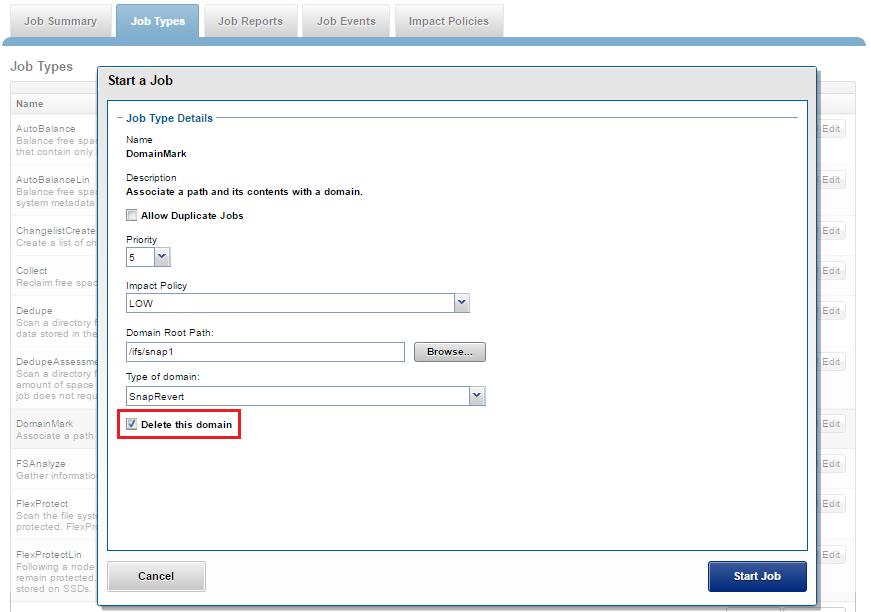Screen dimensions: 871x612
Task: Click the Domain Root Path field
Action: (x=265, y=352)
